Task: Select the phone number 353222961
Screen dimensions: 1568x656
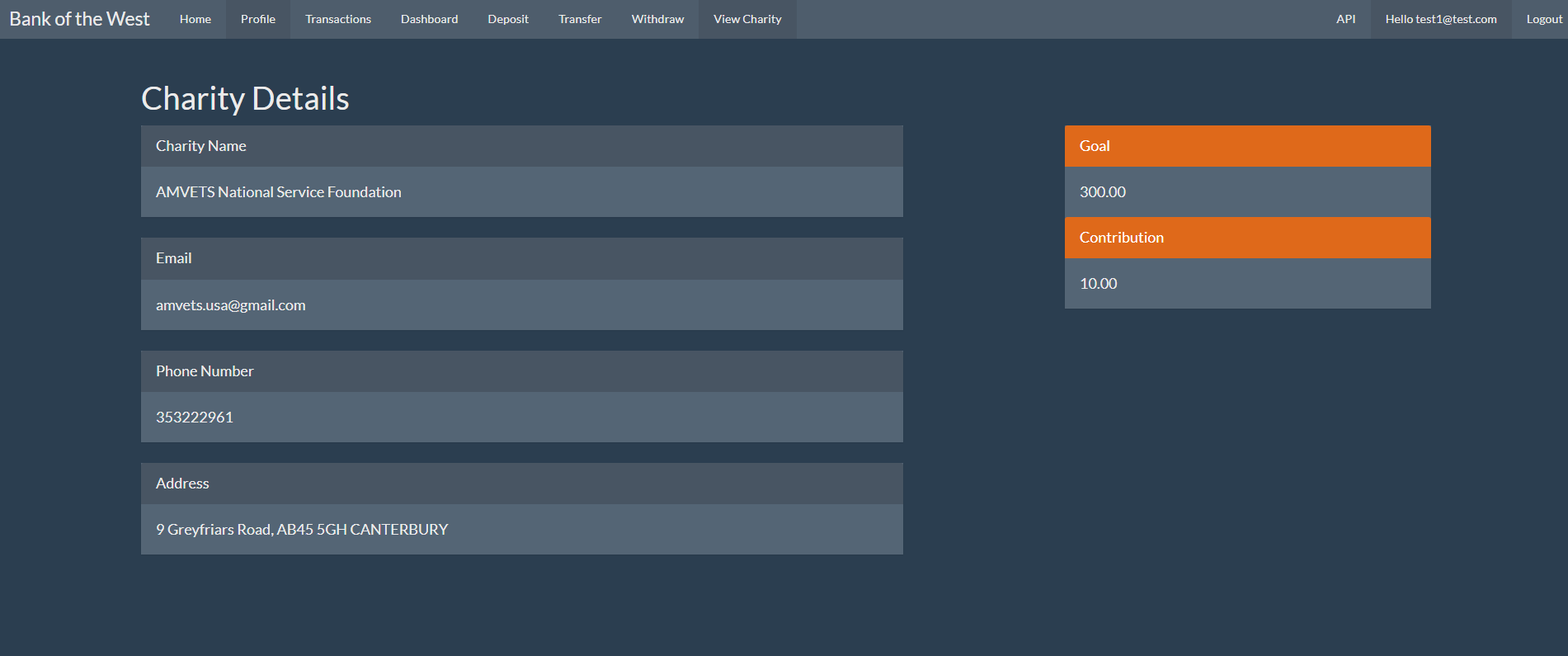Action: click(195, 418)
